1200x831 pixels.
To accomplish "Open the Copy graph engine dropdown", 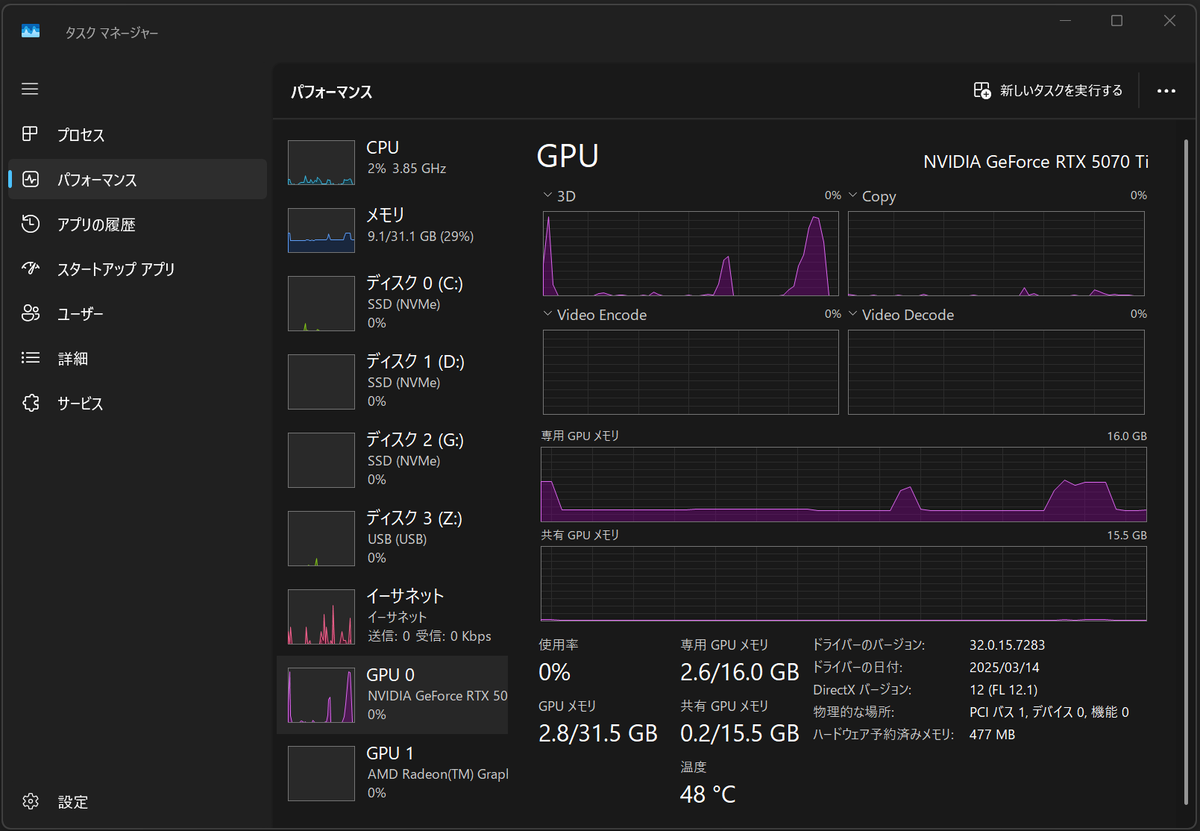I will [853, 196].
